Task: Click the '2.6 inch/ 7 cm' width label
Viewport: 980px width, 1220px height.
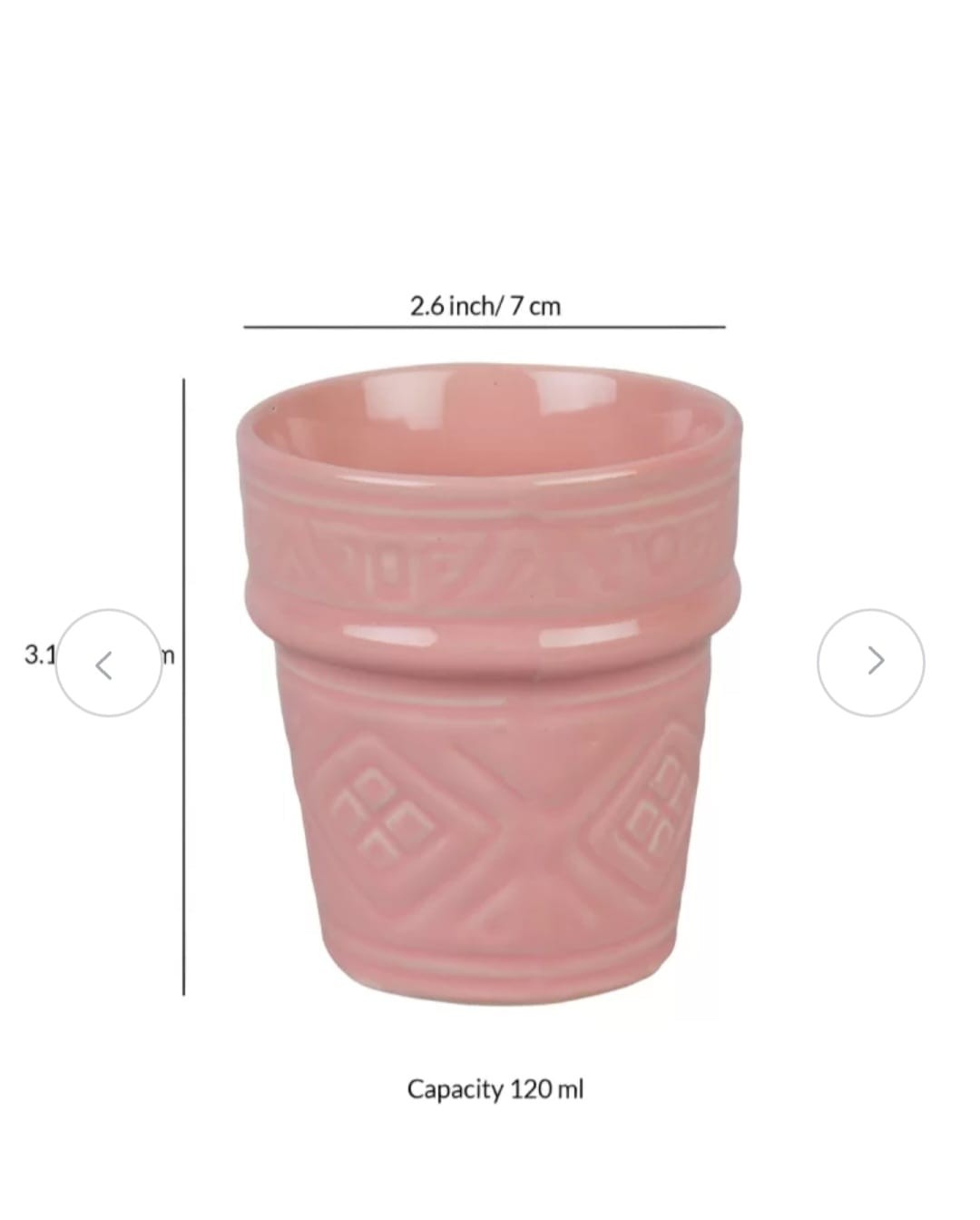Action: coord(485,306)
